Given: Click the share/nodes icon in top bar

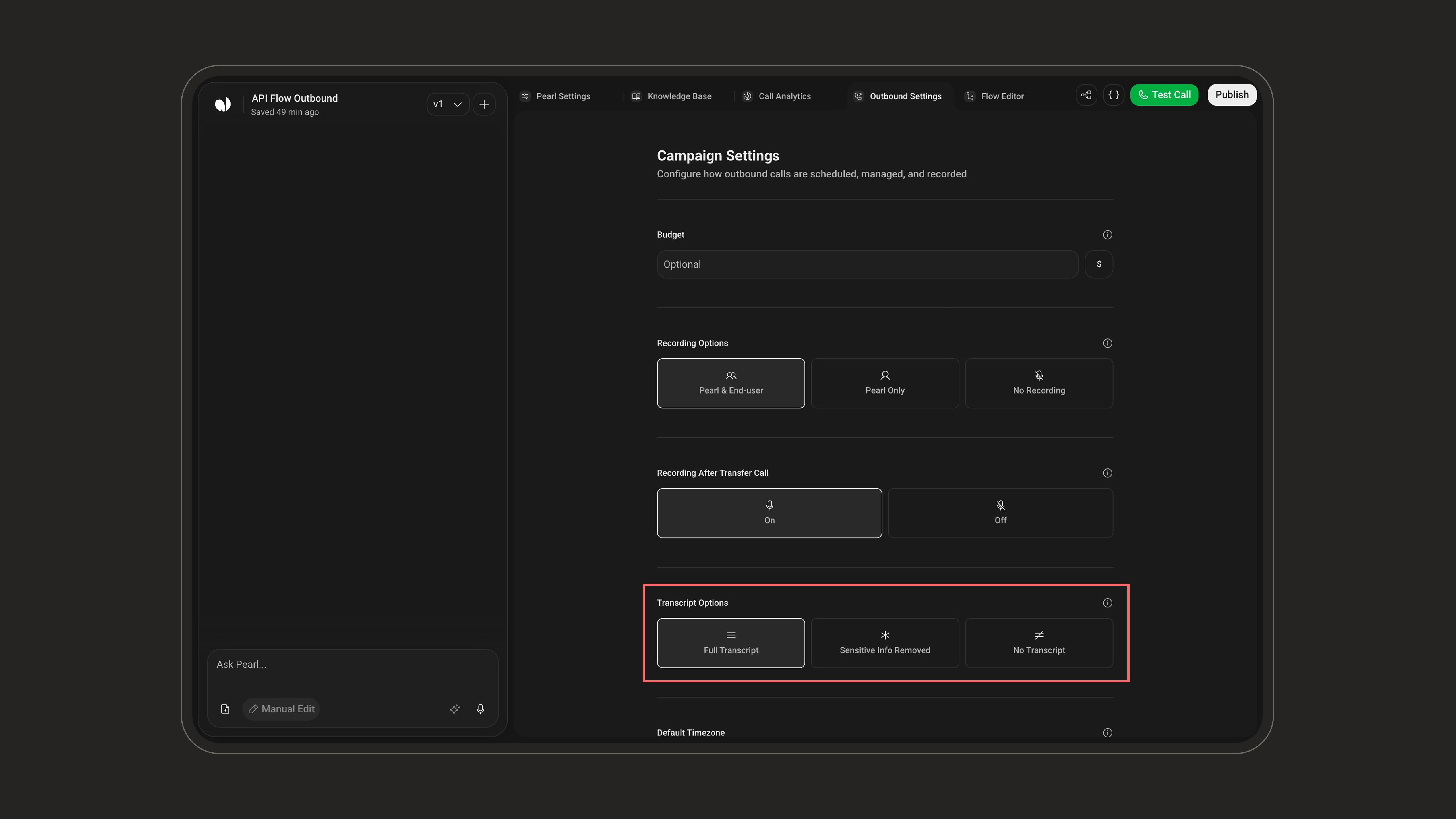Looking at the screenshot, I should (1086, 95).
